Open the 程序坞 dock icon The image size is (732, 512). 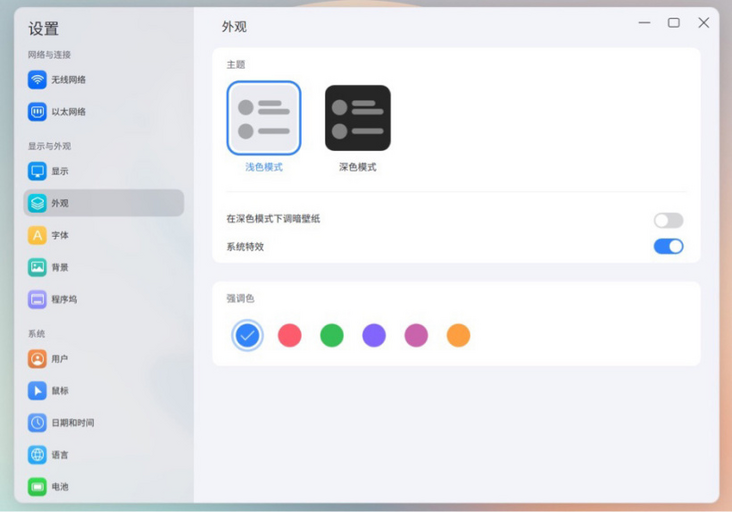point(37,299)
